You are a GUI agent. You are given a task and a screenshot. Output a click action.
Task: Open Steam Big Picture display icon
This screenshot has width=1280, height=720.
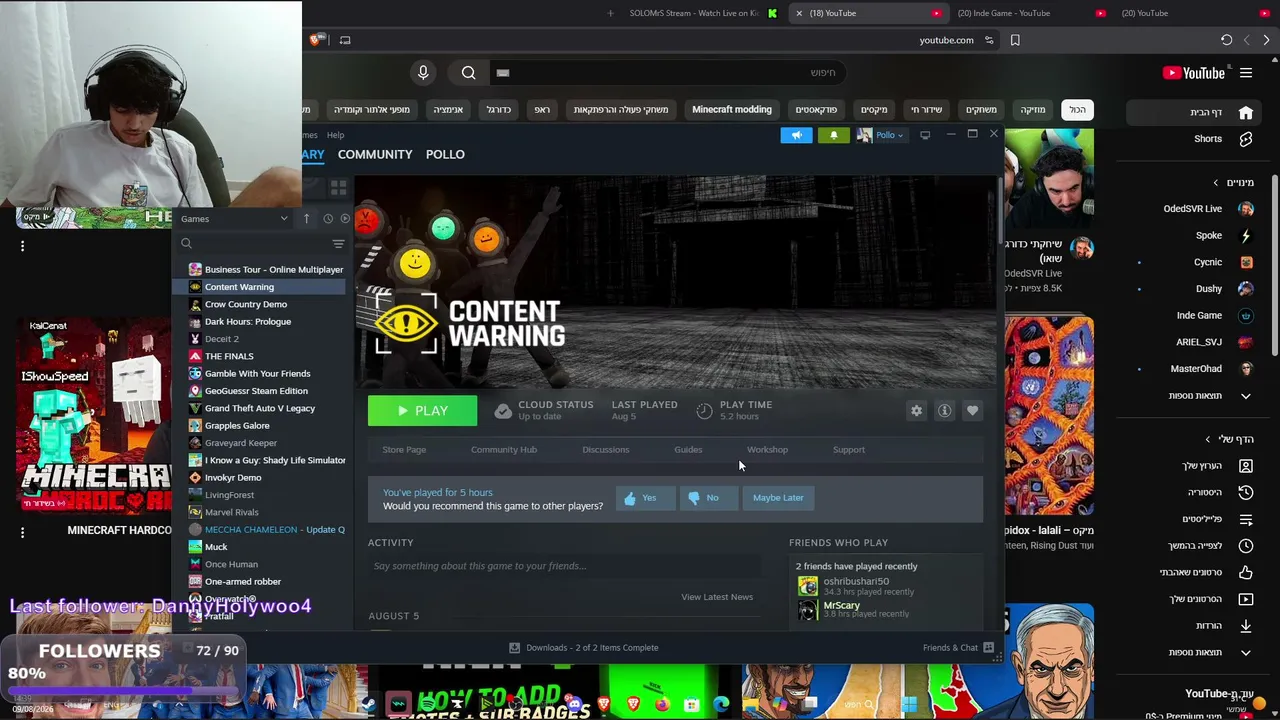coord(925,135)
